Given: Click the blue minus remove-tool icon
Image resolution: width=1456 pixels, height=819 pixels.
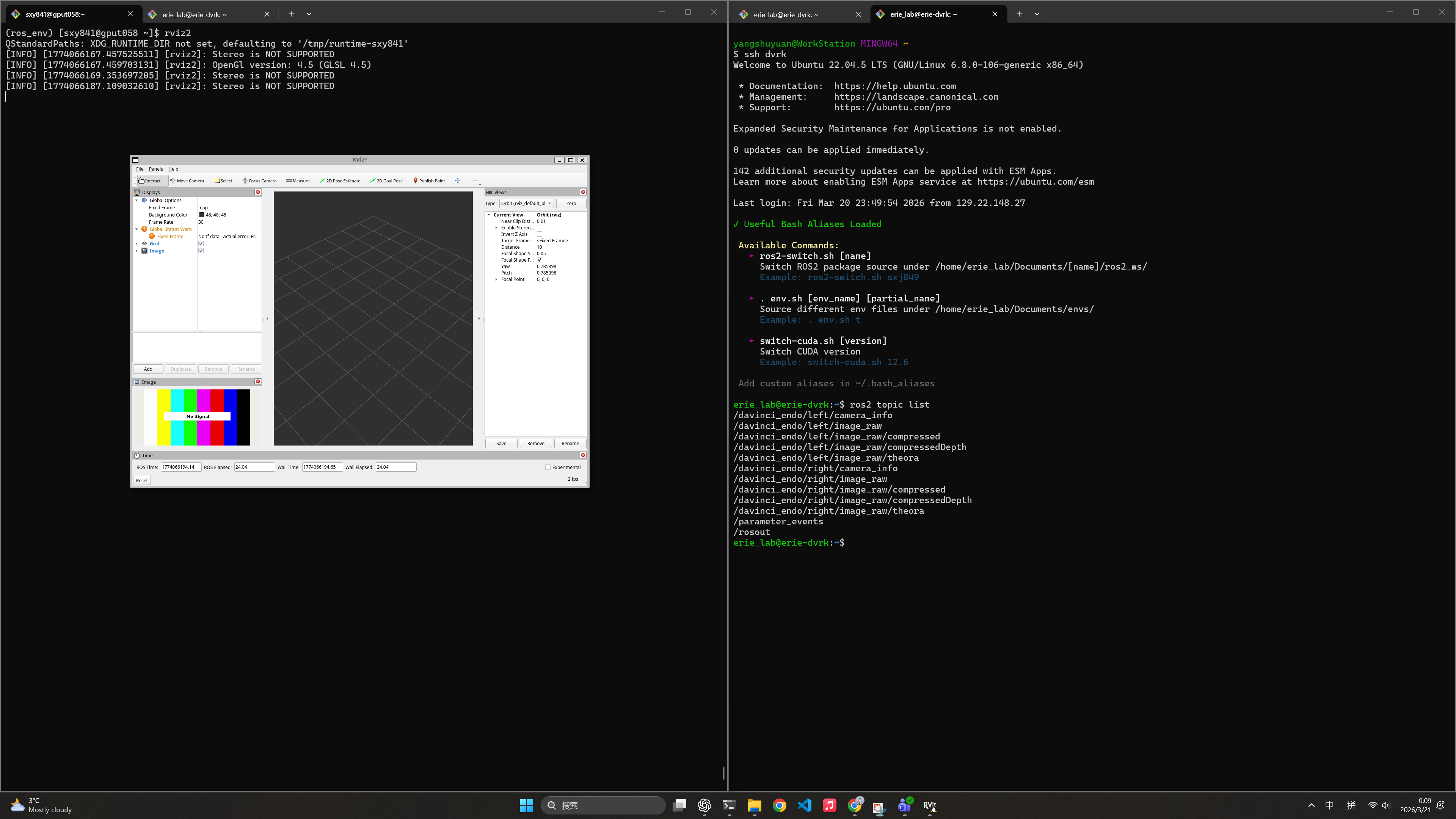Looking at the screenshot, I should tap(475, 181).
